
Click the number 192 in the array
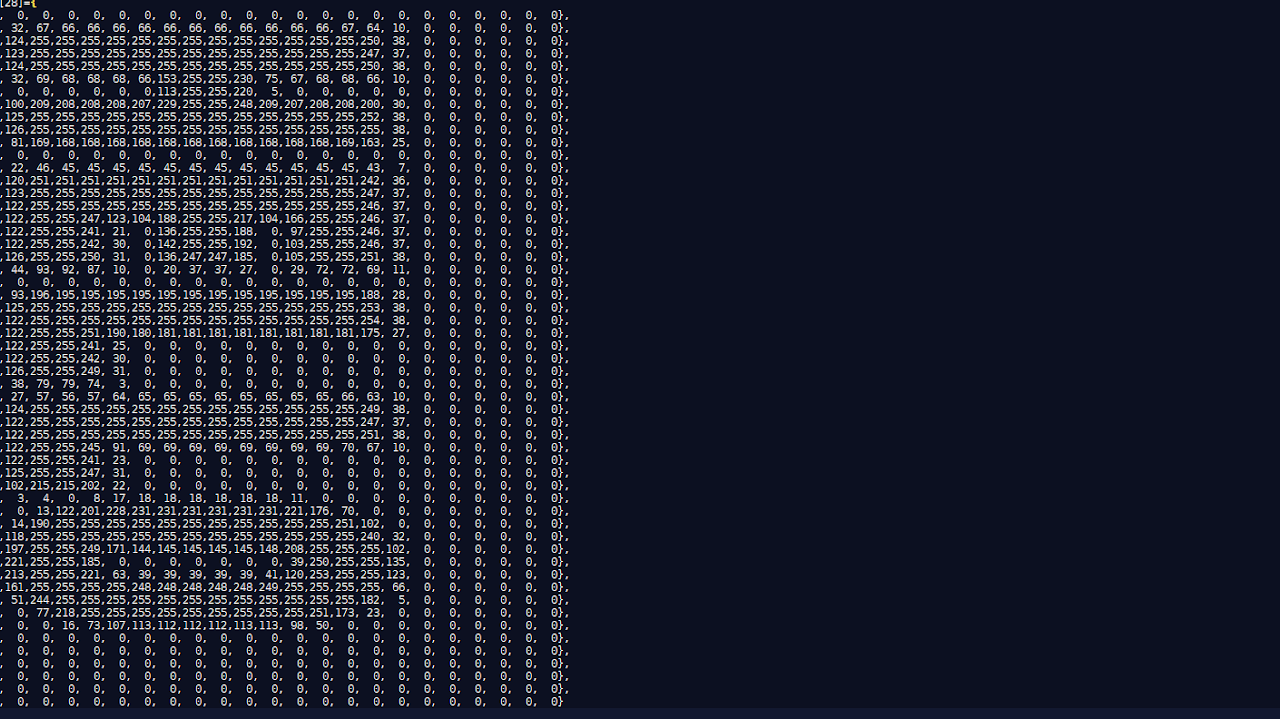(244, 244)
